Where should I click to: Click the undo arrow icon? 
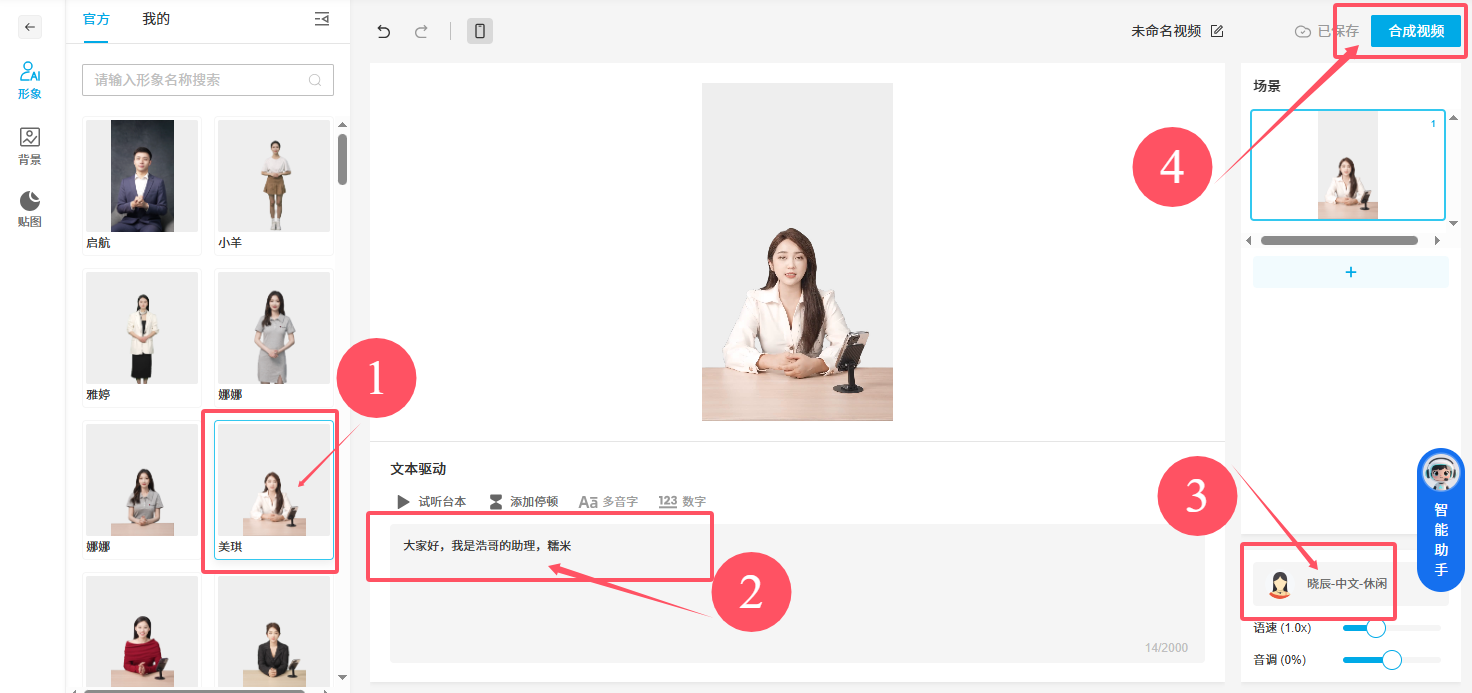[x=383, y=31]
